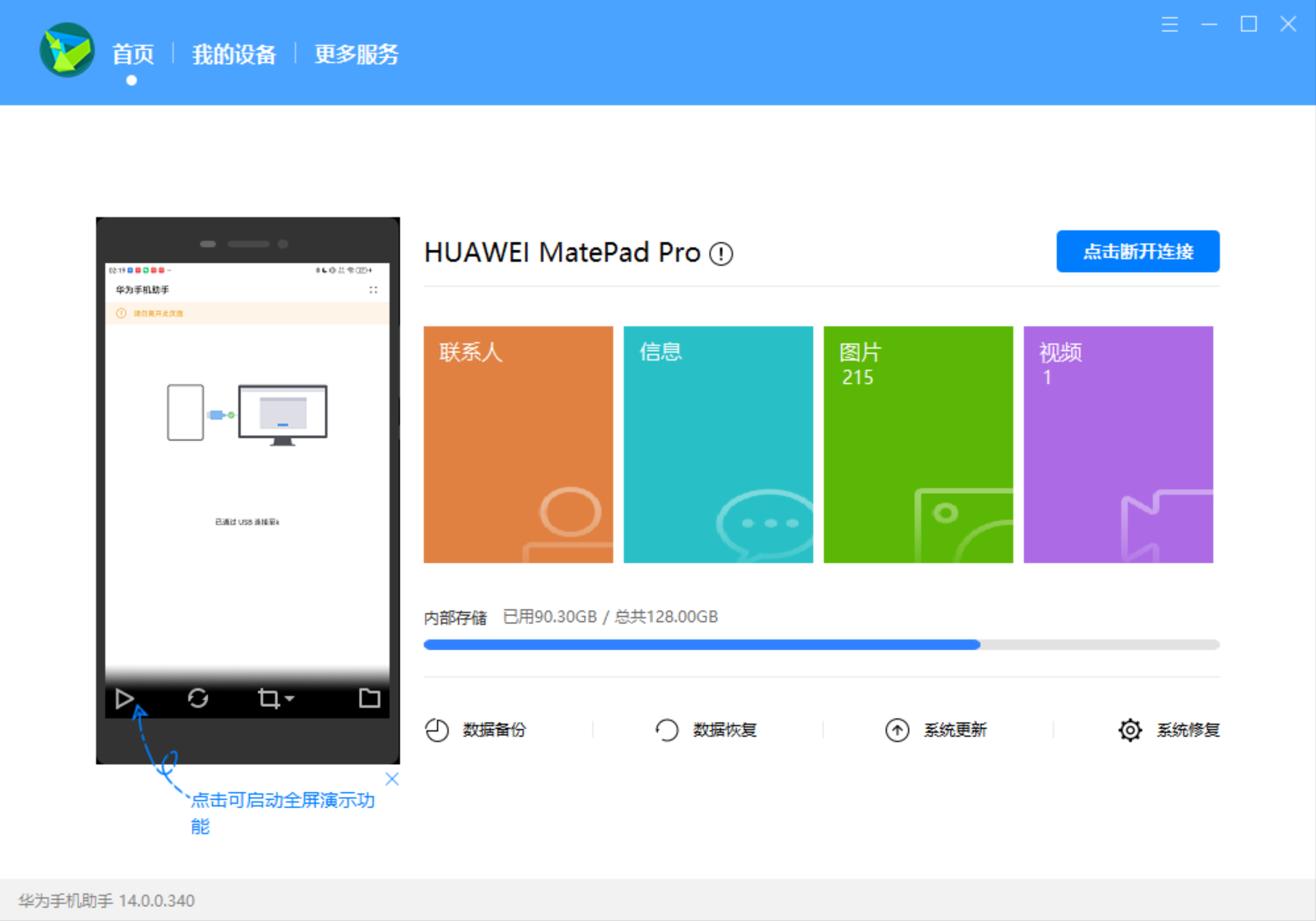Screen dimensions: 1316x921
Task: Open the 图片 pictures tile
Action: pos(919,445)
